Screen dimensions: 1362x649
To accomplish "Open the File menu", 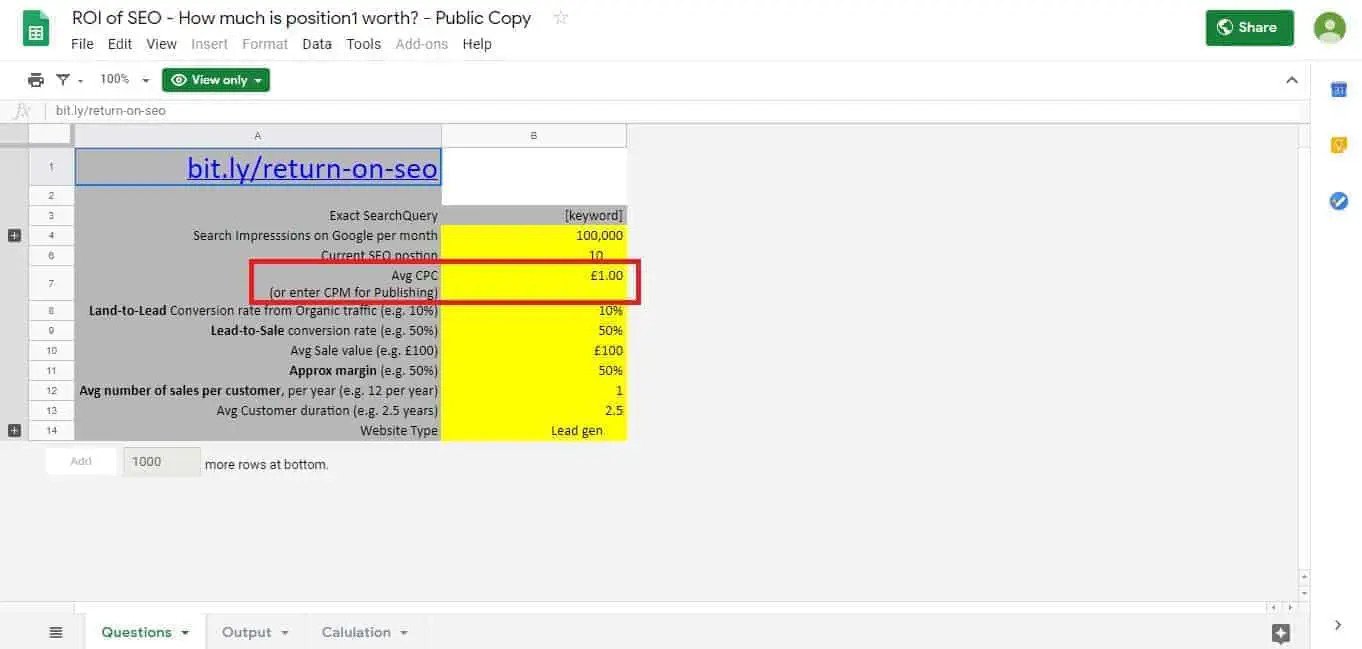I will pyautogui.click(x=82, y=44).
